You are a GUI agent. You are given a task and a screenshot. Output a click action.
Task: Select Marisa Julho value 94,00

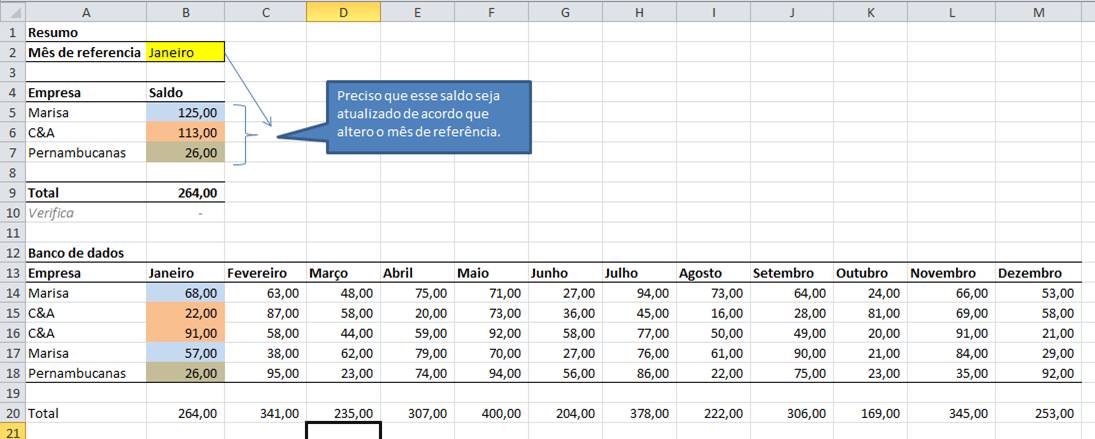point(639,293)
